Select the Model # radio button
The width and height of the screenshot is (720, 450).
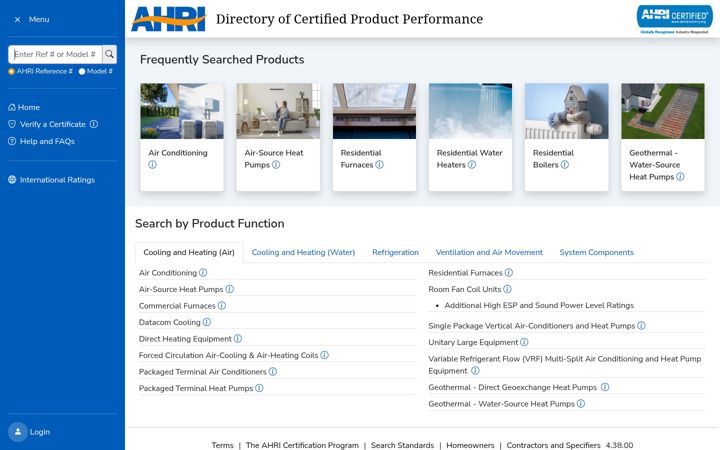tap(82, 71)
